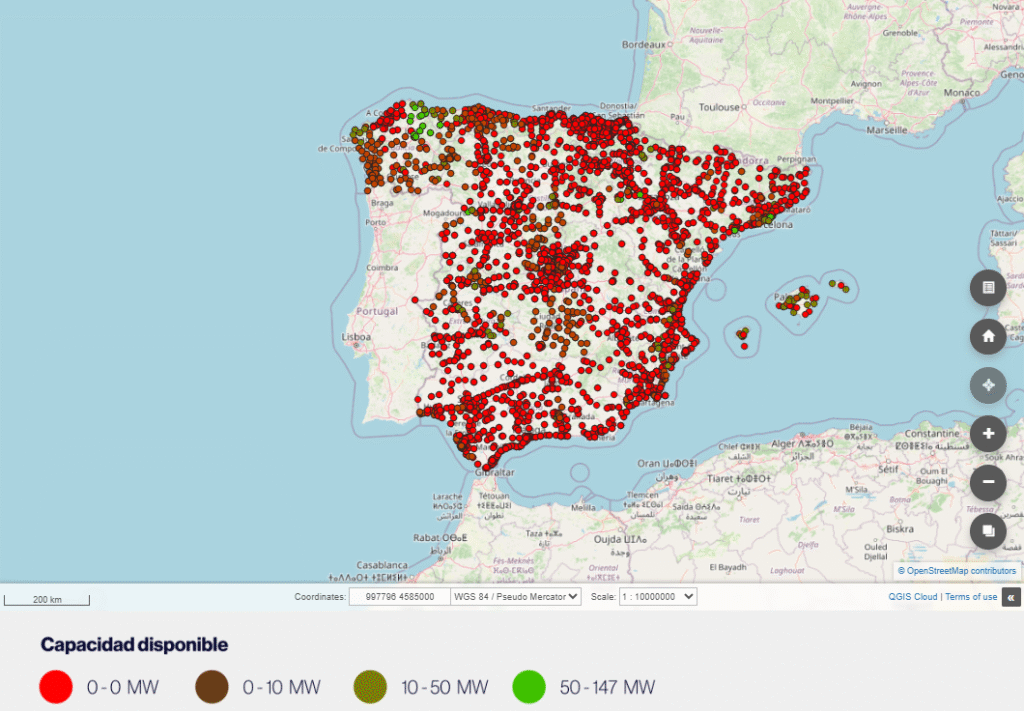Expand the Scale 1:10000000 dropdown
The width and height of the screenshot is (1024, 711).
pos(658,597)
